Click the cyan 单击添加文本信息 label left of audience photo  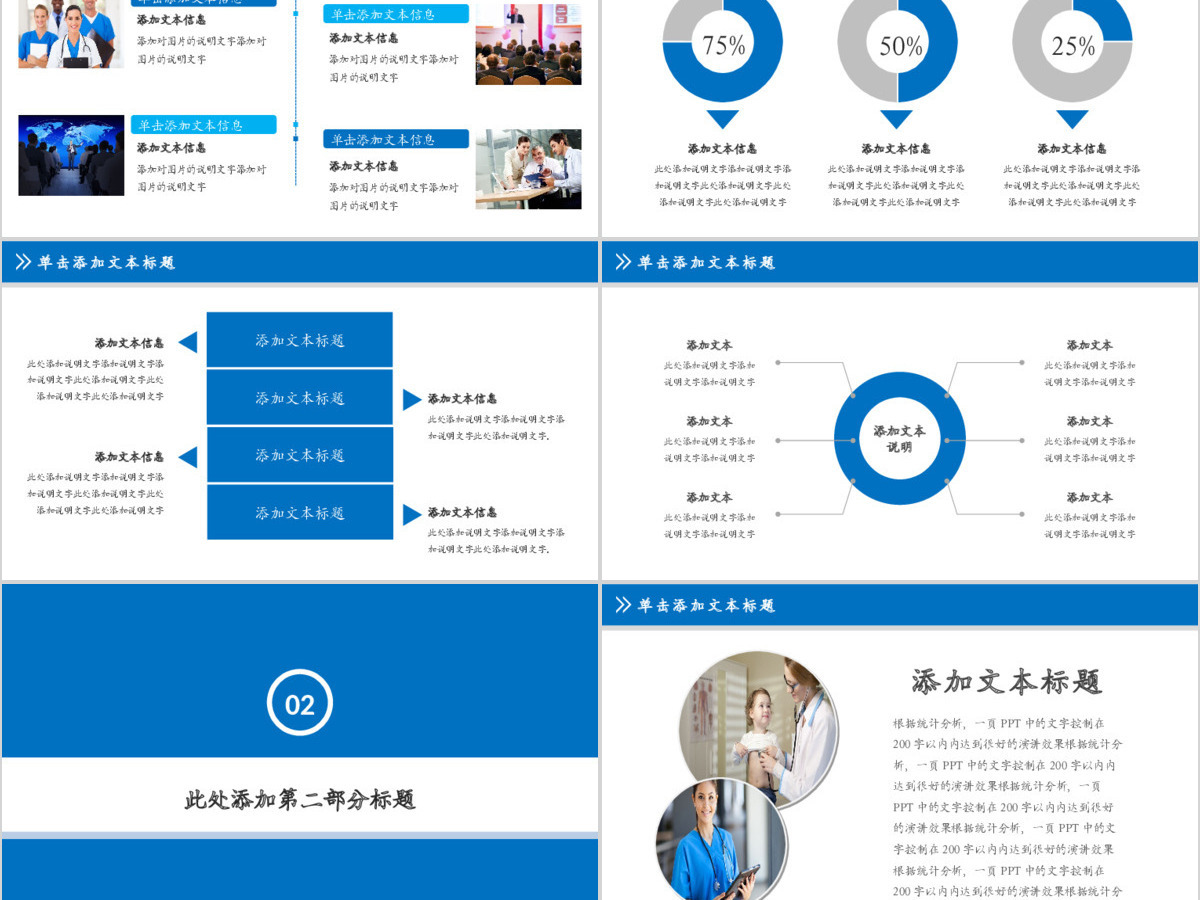pyautogui.click(x=396, y=14)
